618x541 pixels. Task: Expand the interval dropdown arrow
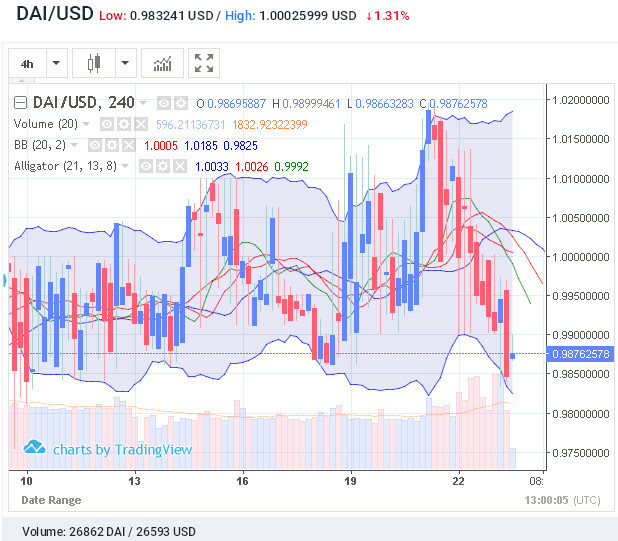57,63
